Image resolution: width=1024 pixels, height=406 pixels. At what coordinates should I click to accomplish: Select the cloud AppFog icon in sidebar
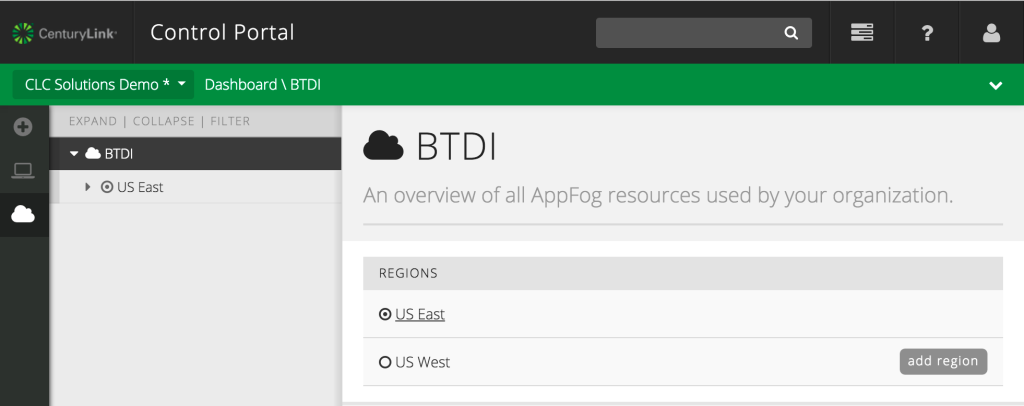click(x=23, y=214)
